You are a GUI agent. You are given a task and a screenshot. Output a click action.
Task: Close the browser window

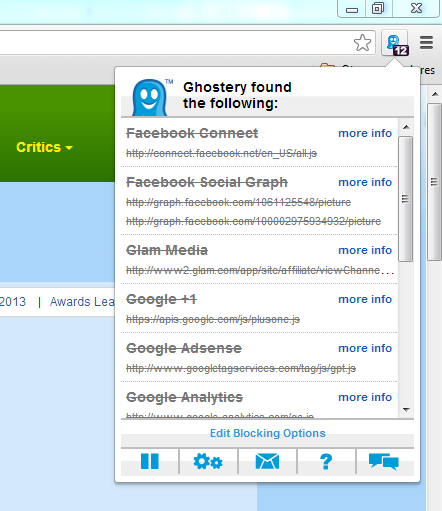(416, 8)
